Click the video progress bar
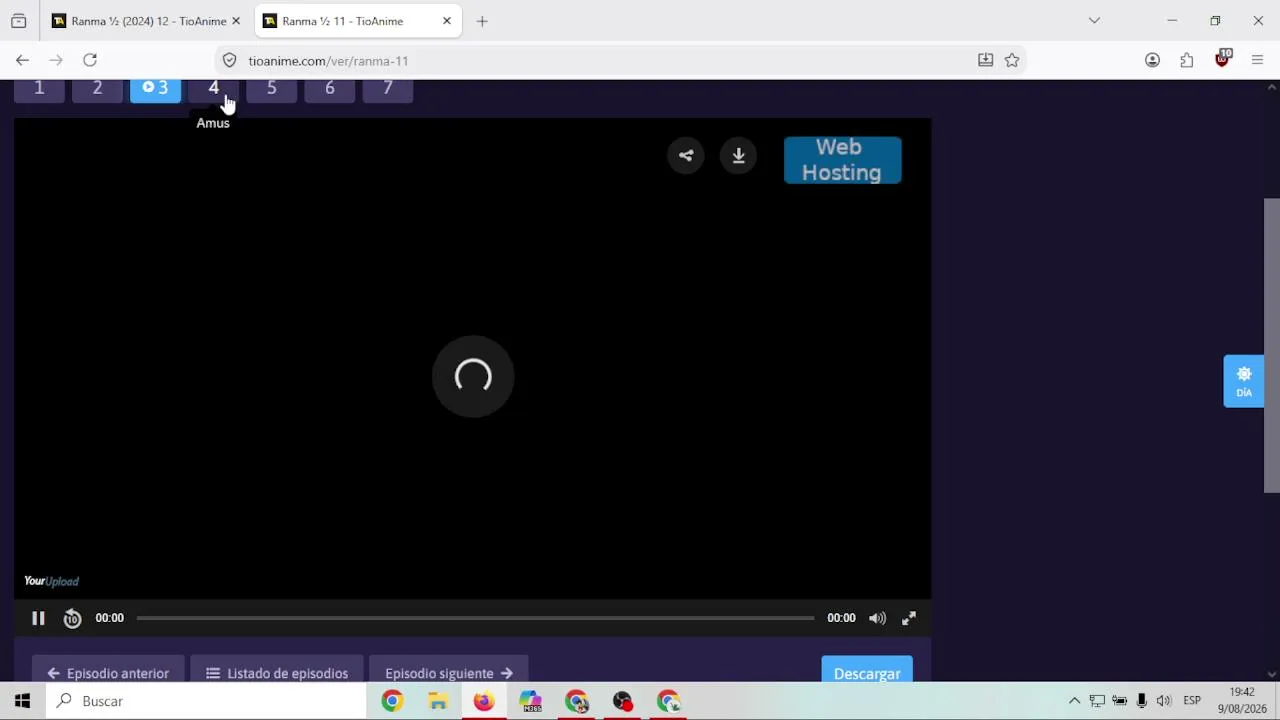 (475, 618)
